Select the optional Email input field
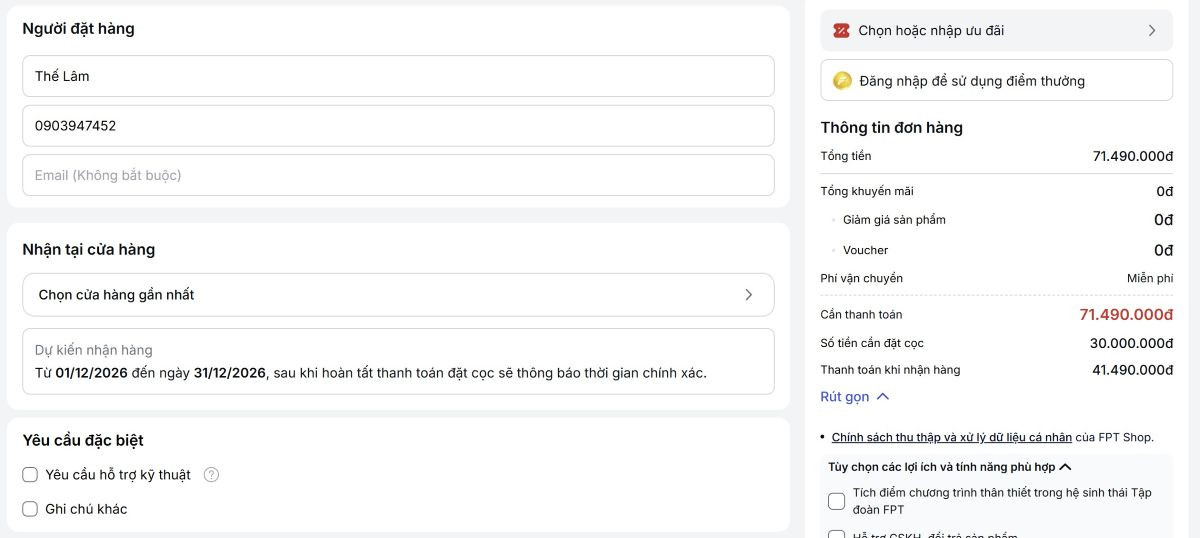This screenshot has width=1200, height=538. pyautogui.click(x=398, y=175)
